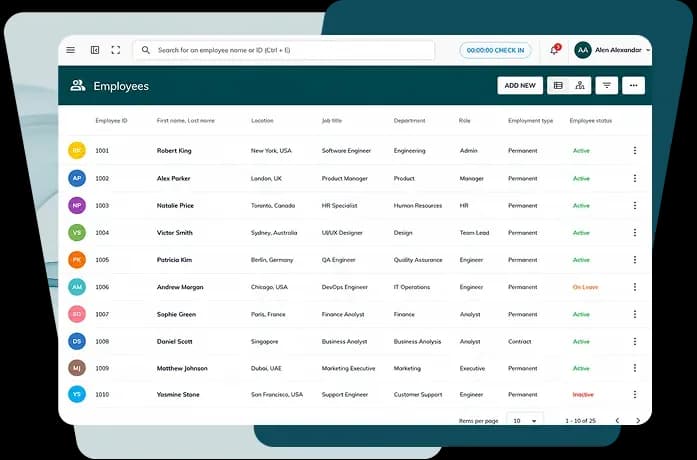Image resolution: width=697 pixels, height=460 pixels.
Task: Click Sophie Green's pink avatar
Action: coord(77,314)
